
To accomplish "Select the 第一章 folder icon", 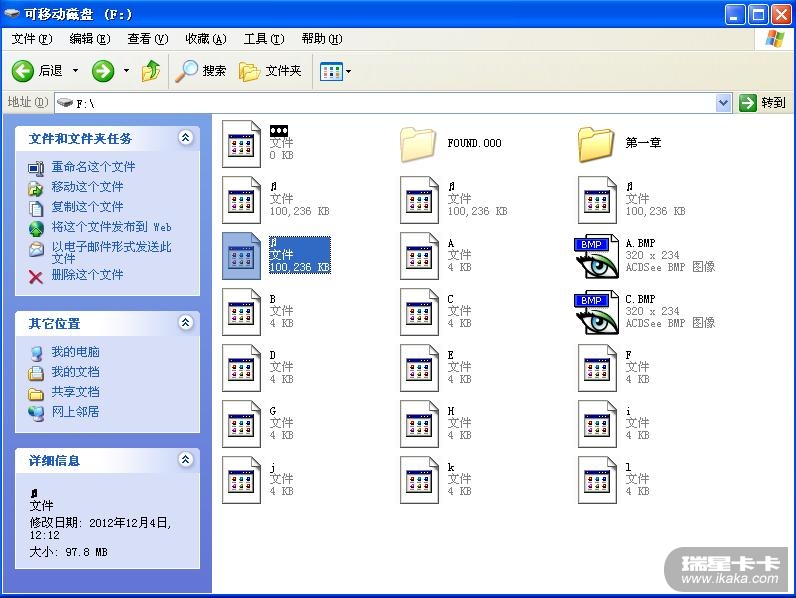I will [596, 144].
